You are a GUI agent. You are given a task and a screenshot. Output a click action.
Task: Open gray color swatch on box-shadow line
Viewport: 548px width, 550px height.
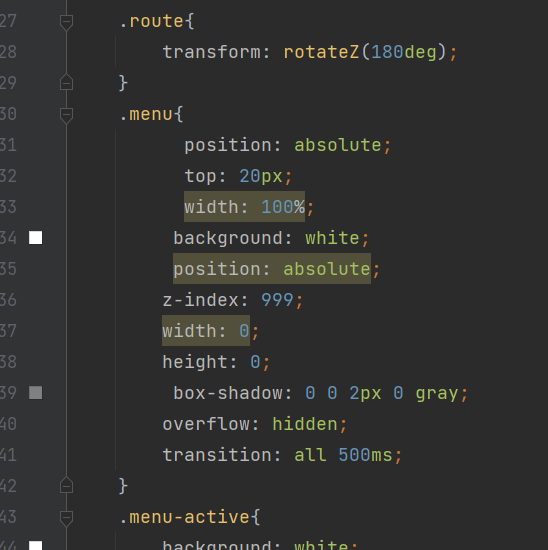coord(35,393)
